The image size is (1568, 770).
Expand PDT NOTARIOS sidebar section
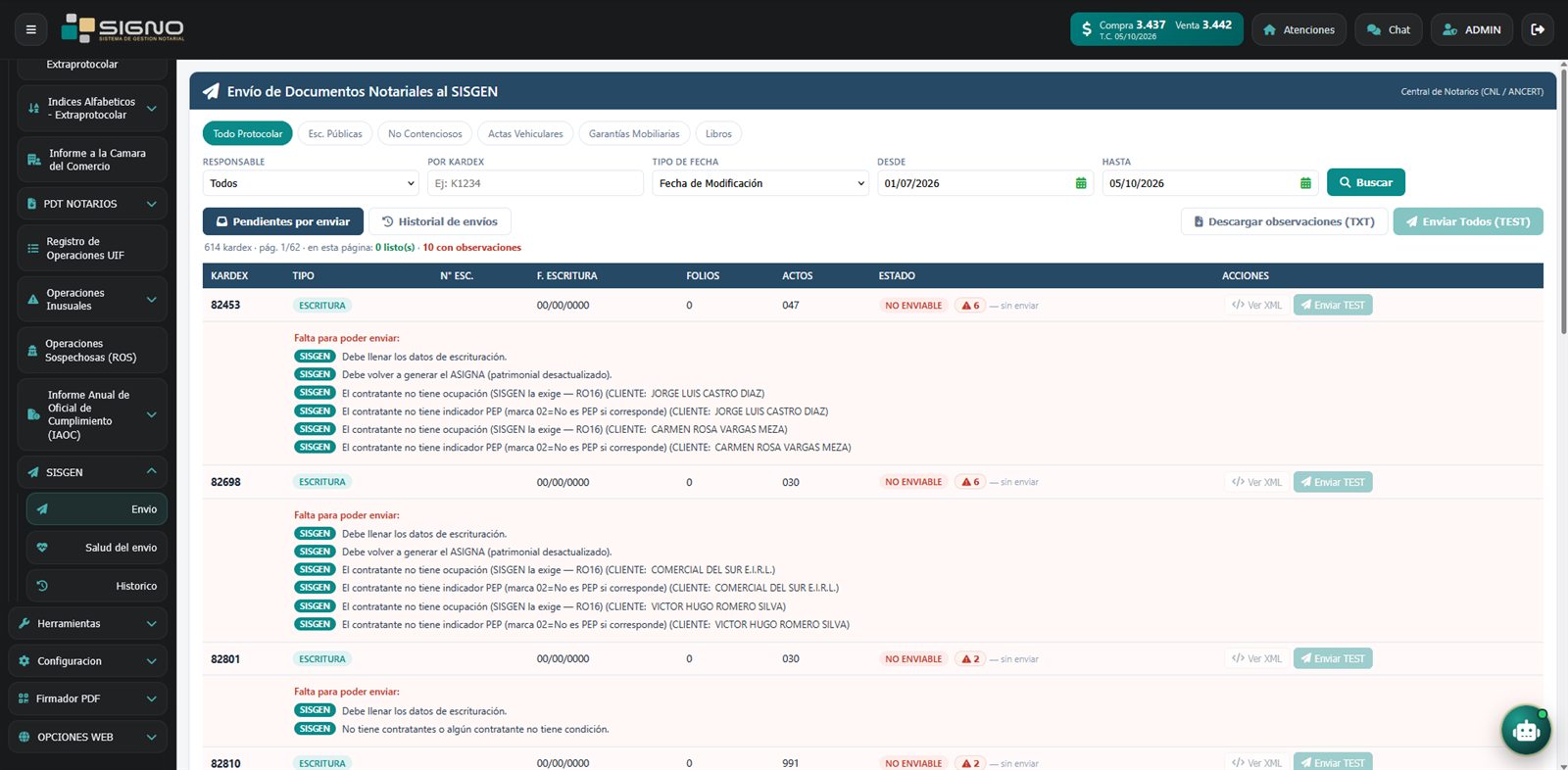pos(92,204)
